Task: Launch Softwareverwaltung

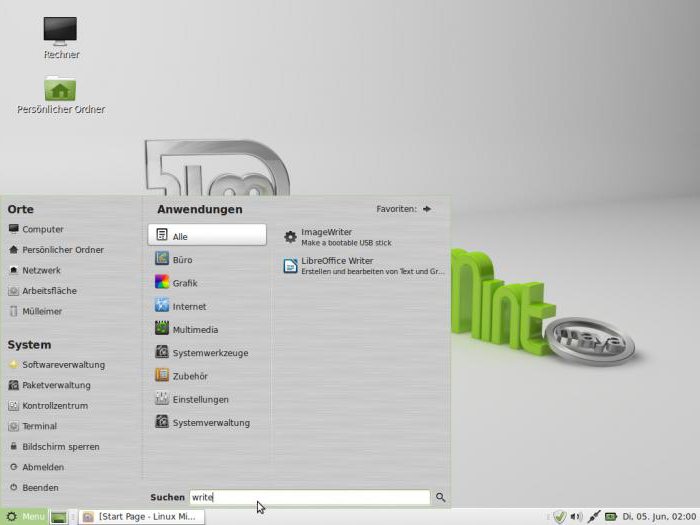Action: tap(57, 365)
